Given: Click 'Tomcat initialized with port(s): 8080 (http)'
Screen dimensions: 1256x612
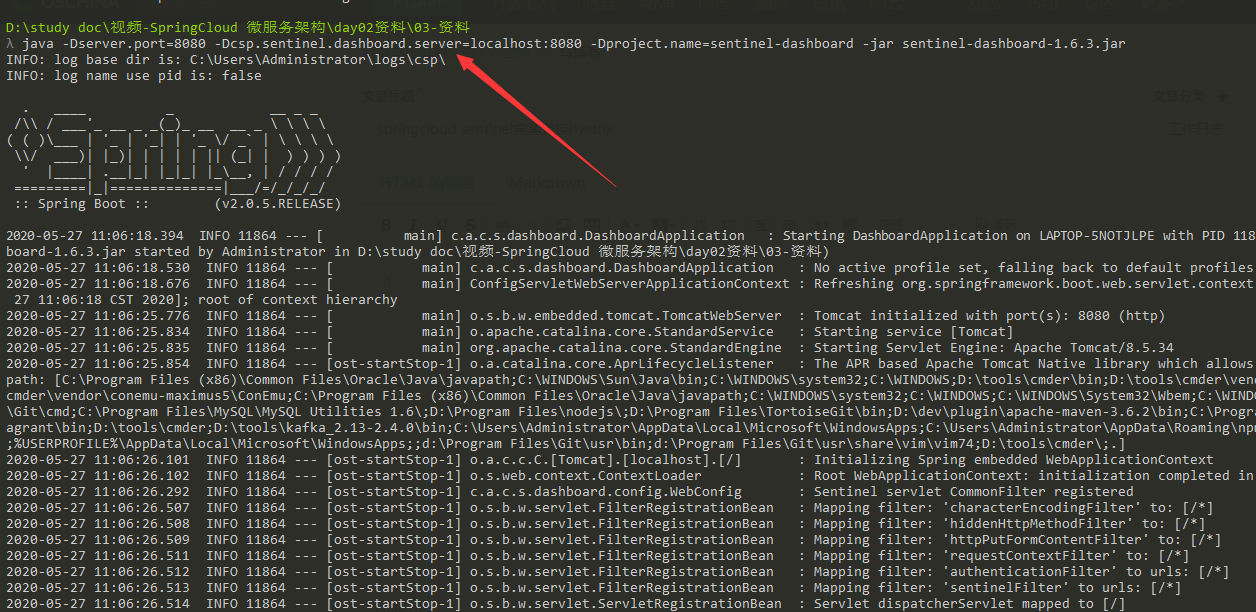Looking at the screenshot, I should (989, 316).
